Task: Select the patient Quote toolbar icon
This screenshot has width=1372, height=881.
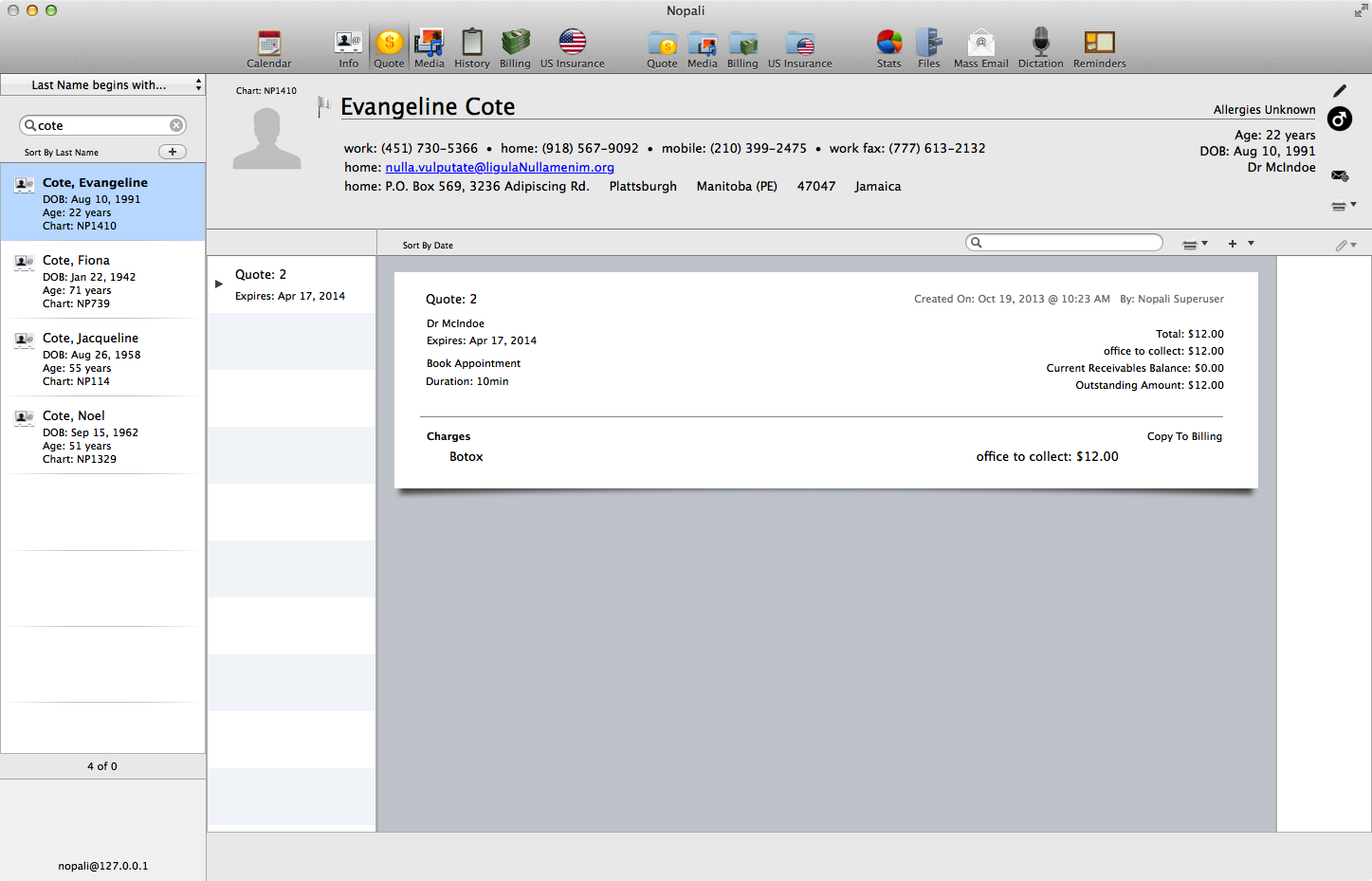Action: tap(389, 48)
